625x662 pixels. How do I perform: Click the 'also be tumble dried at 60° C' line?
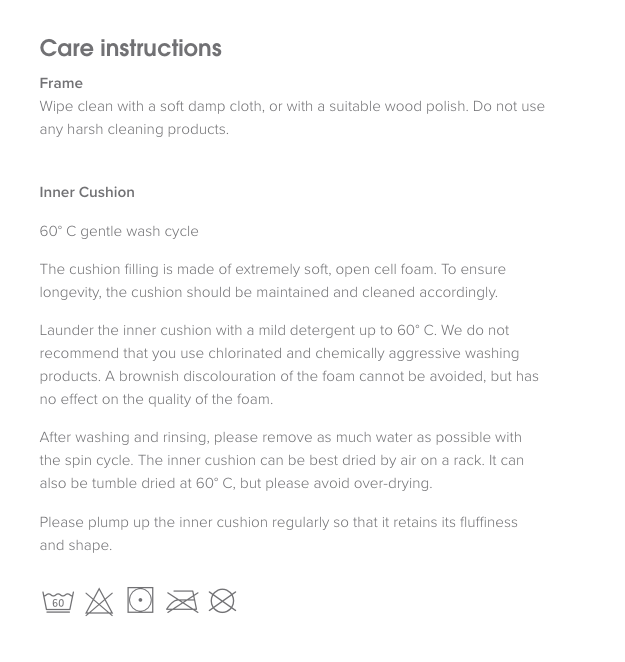236,483
